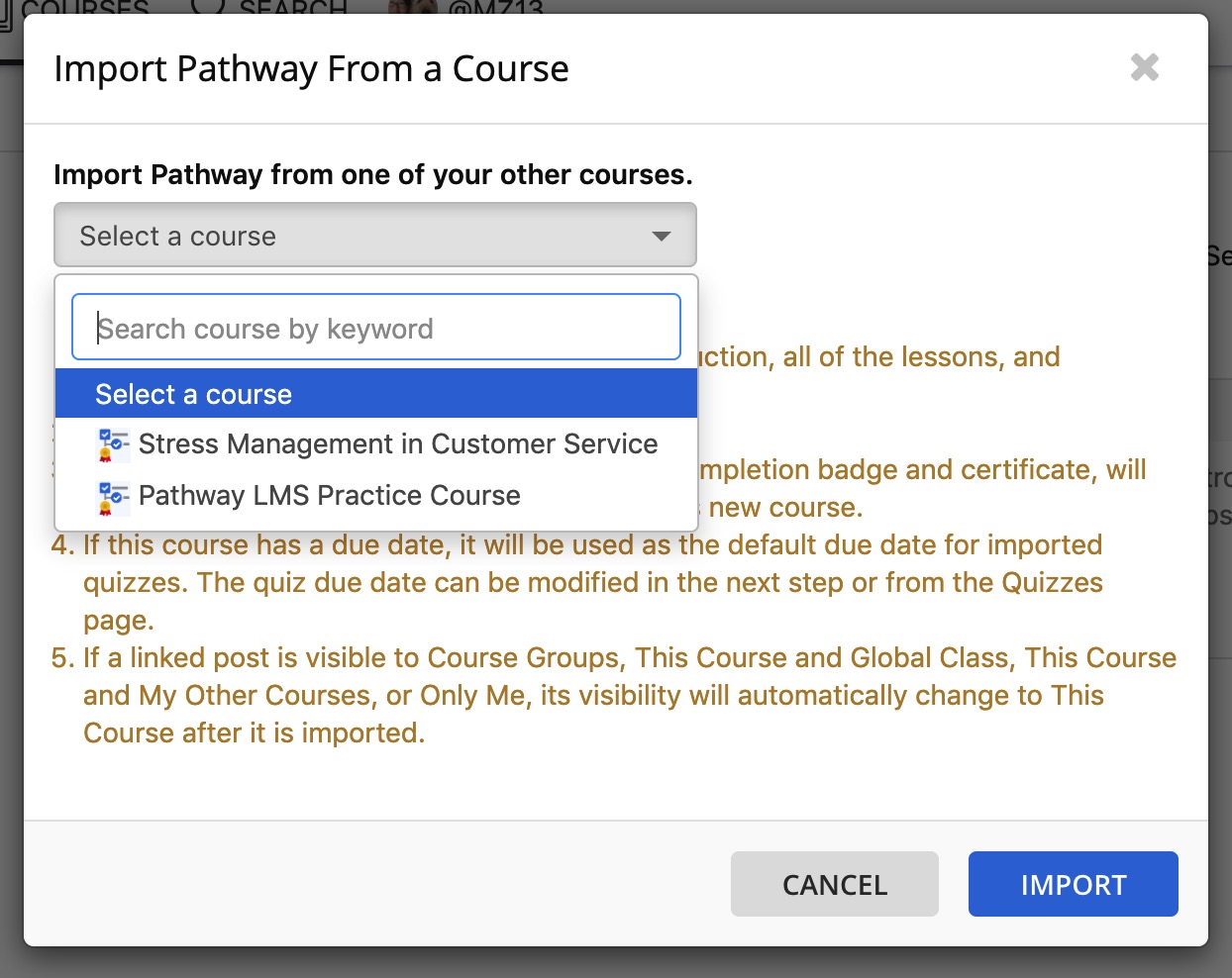Open the SEARCH tab in top navigation
This screenshot has width=1232, height=978.
[293, 7]
